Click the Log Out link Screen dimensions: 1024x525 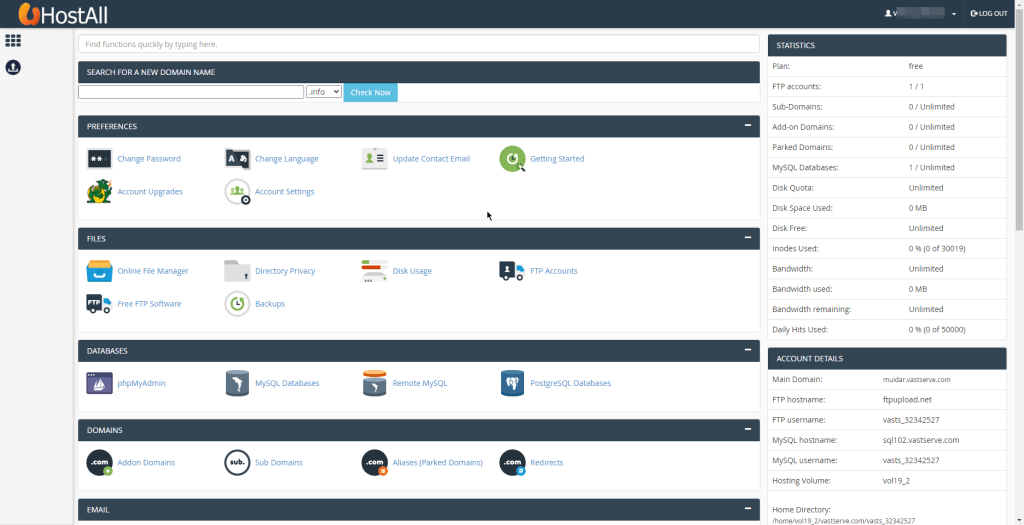988,14
